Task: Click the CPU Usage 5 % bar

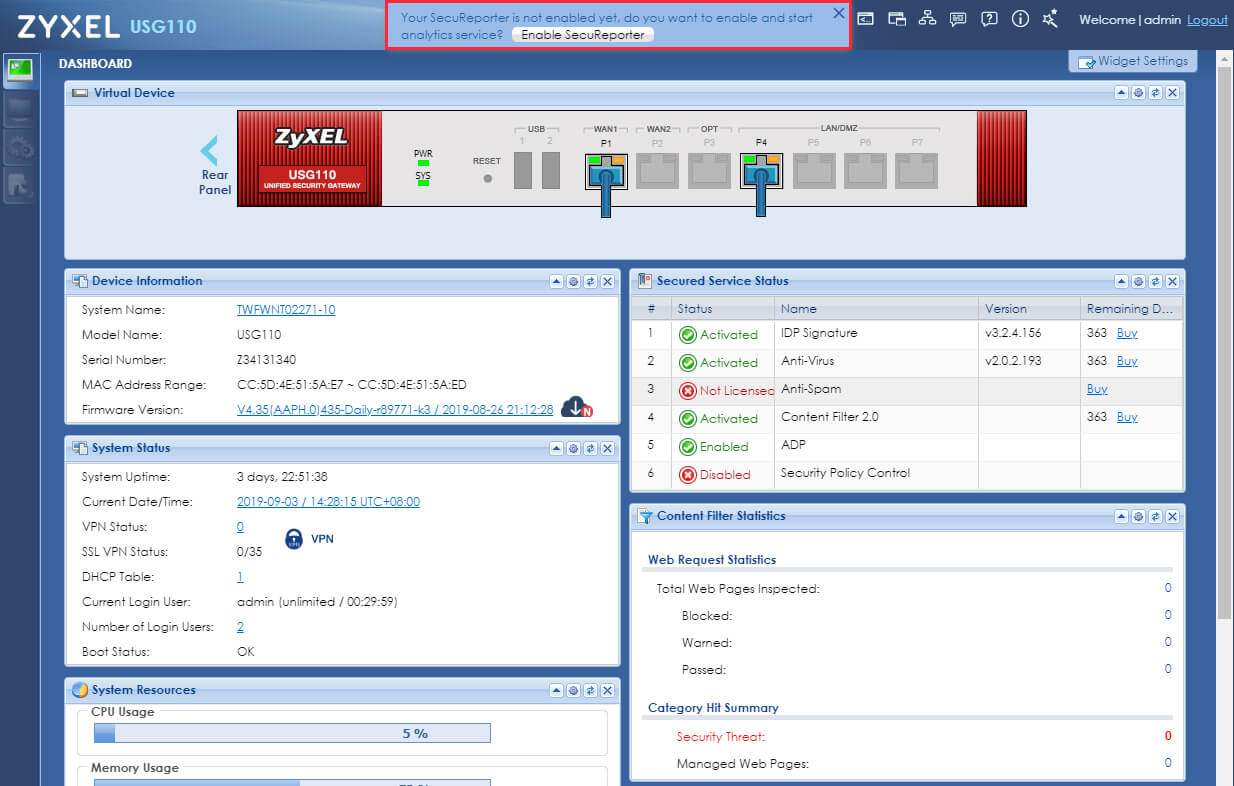Action: coord(292,734)
